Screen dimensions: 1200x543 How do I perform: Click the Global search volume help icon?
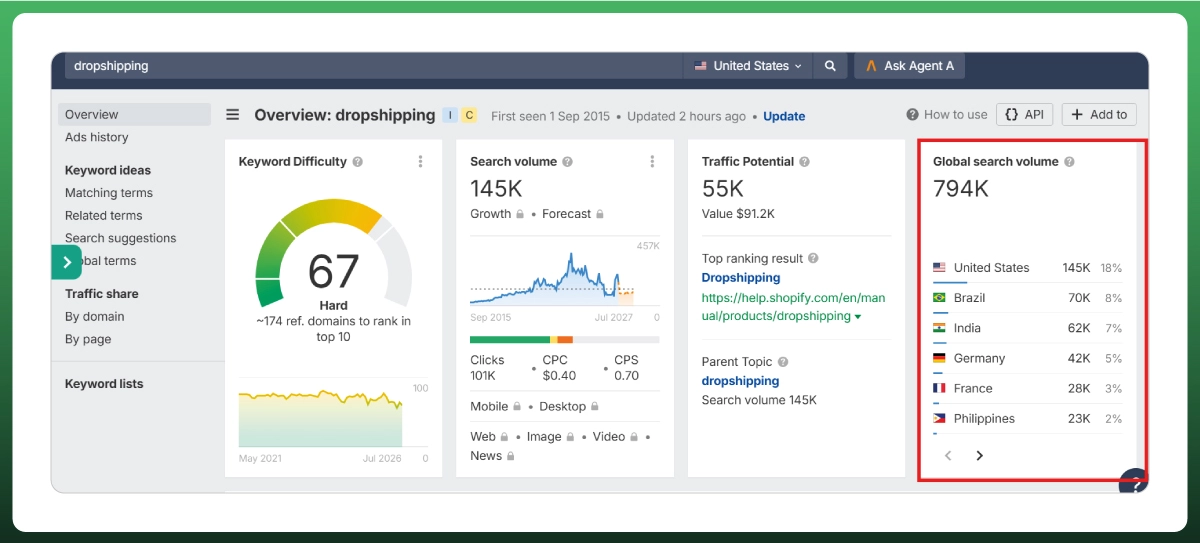tap(1069, 162)
